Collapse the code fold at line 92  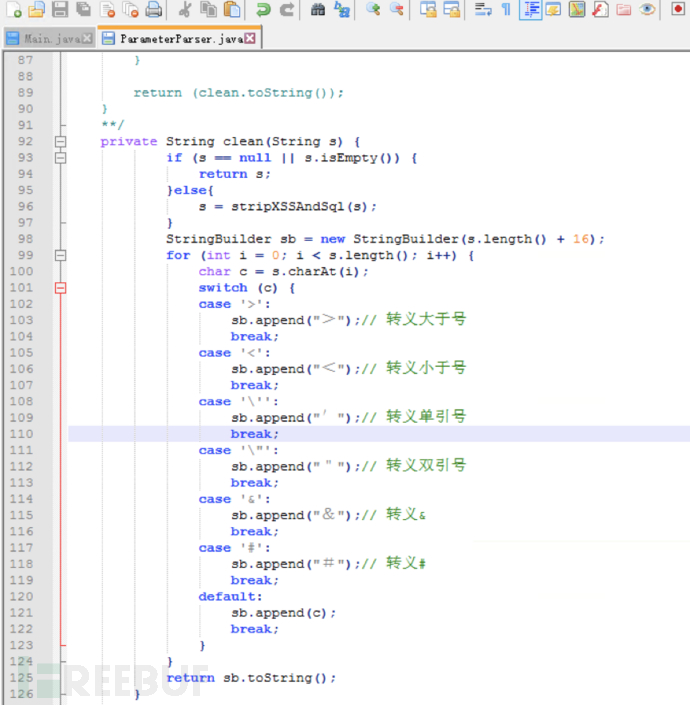point(60,142)
